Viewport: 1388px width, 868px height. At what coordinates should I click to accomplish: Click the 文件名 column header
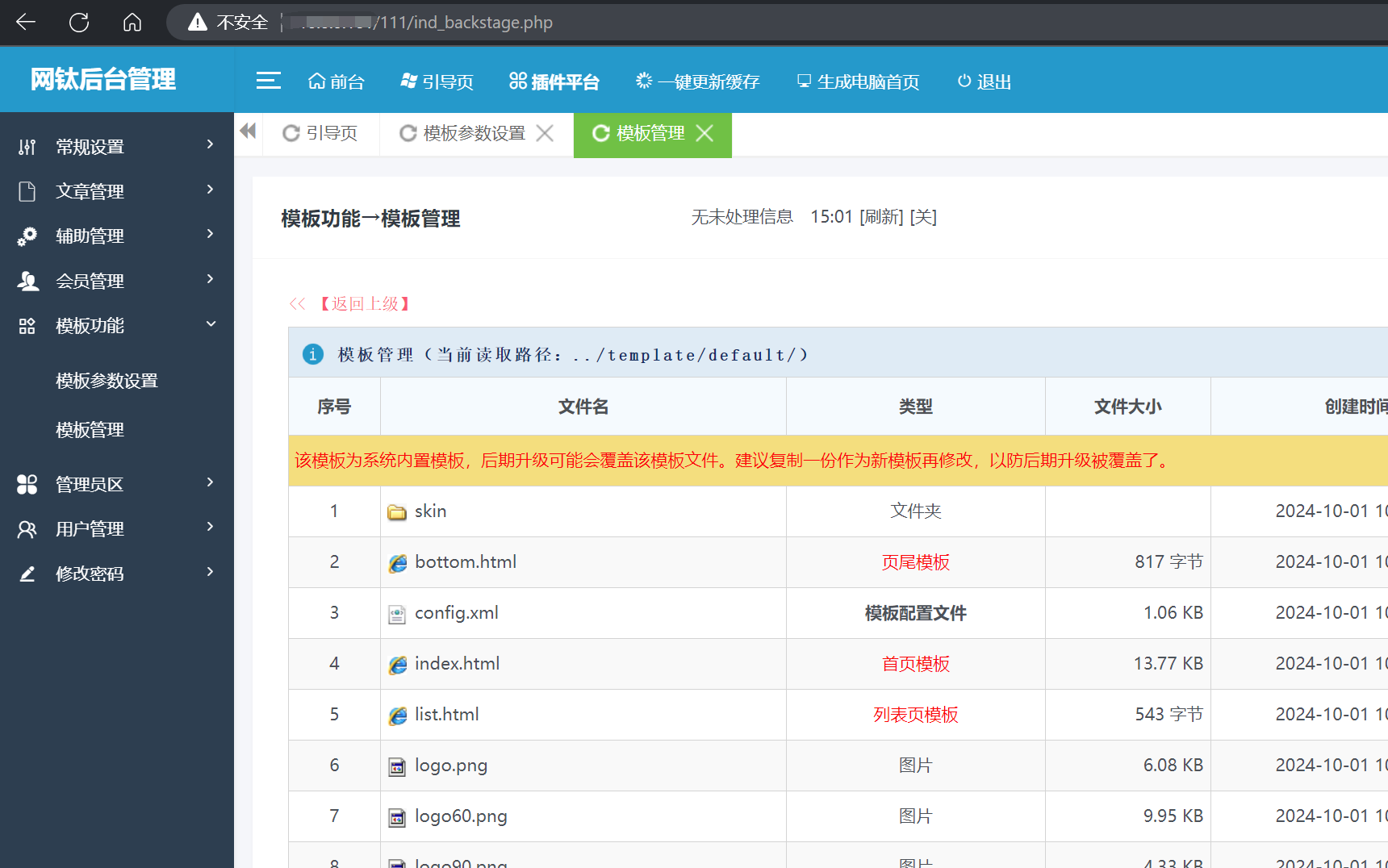point(583,407)
